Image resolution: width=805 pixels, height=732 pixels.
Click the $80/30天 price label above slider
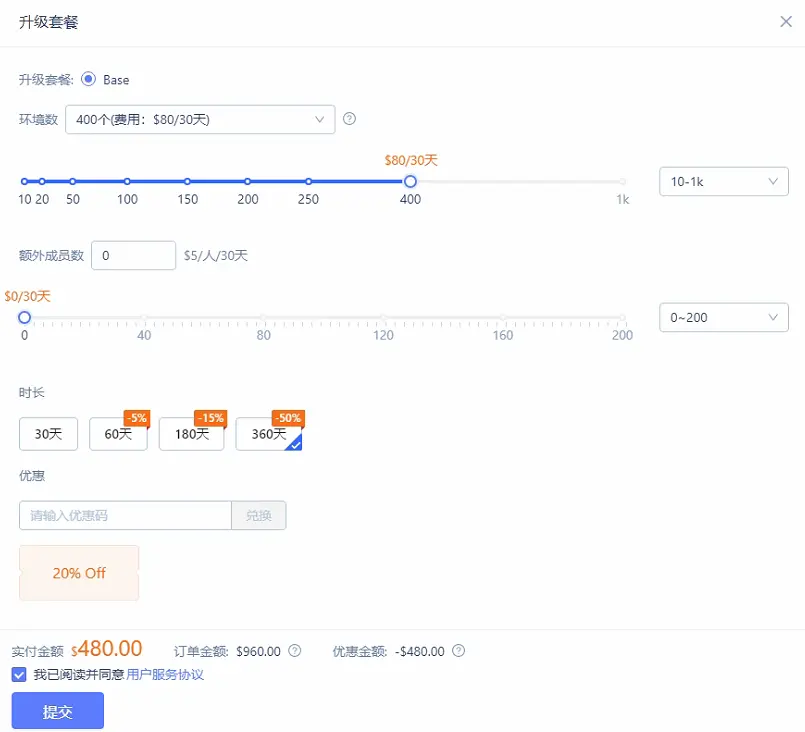(x=411, y=160)
